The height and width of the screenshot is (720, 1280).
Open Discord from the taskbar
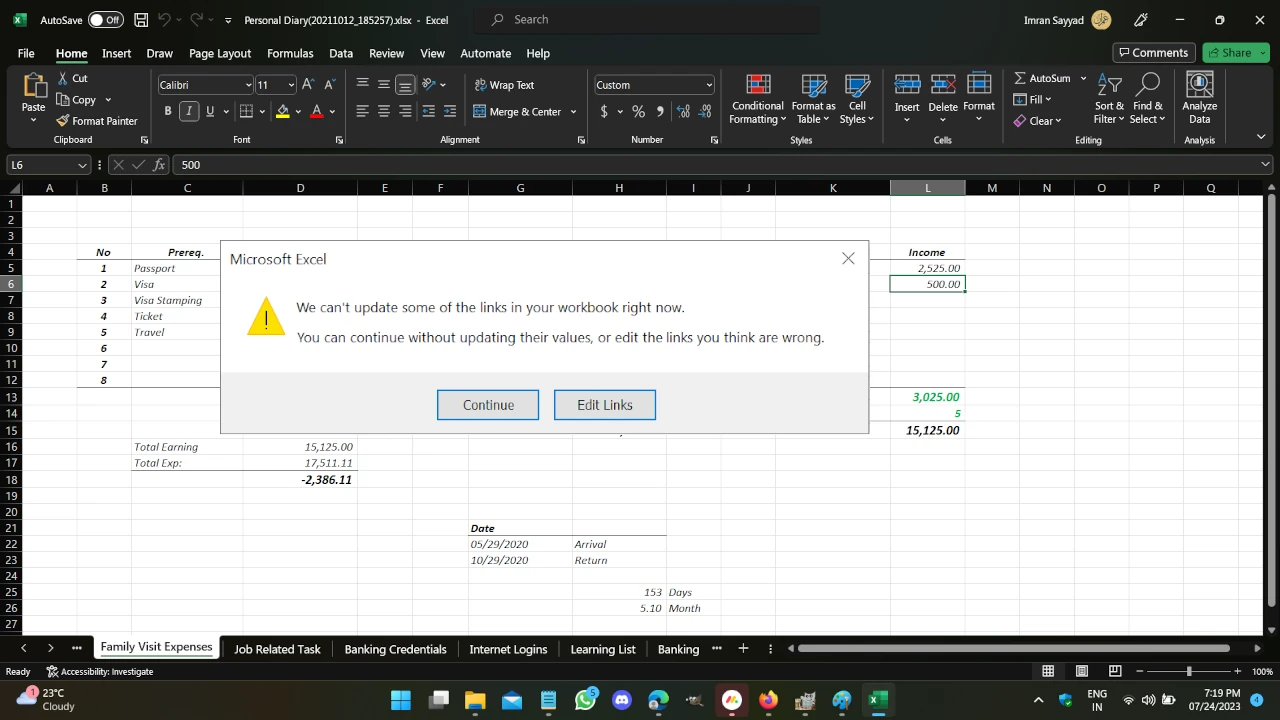622,700
